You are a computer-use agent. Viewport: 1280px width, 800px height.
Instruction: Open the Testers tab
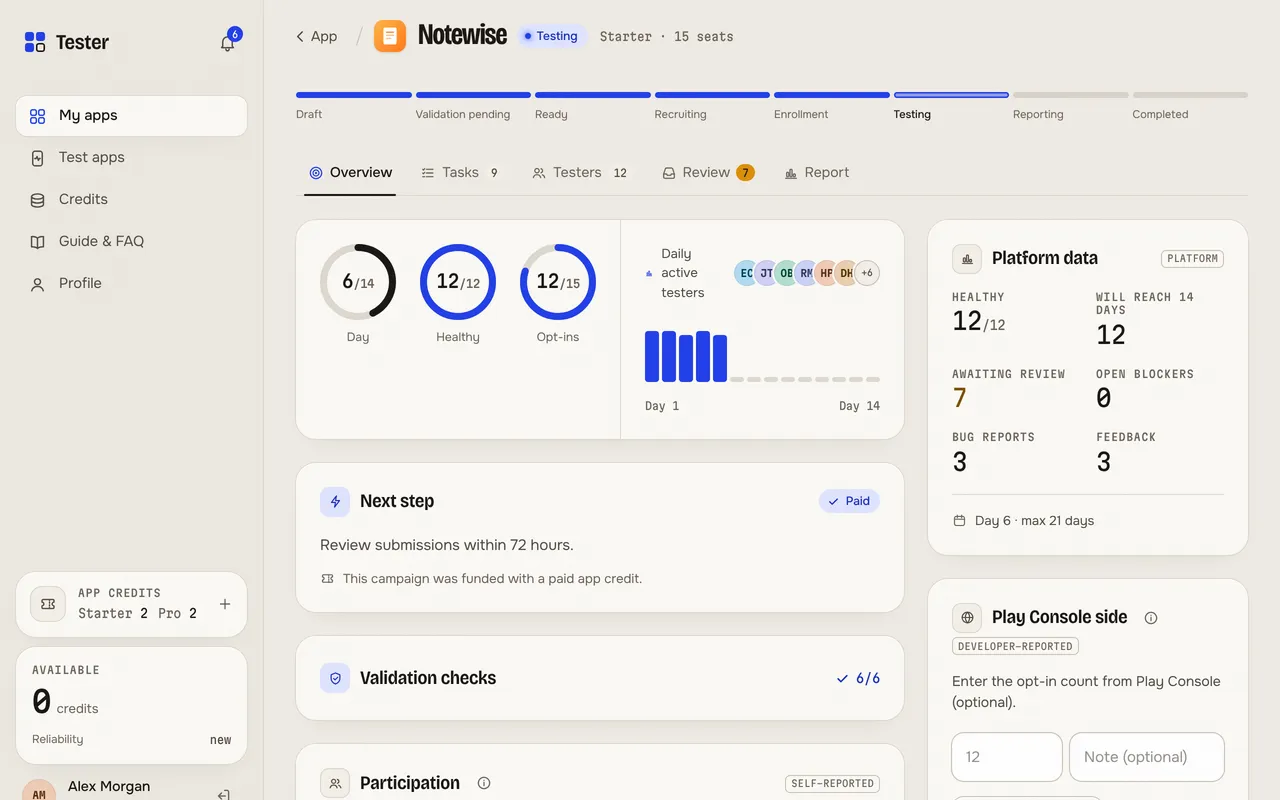581,173
